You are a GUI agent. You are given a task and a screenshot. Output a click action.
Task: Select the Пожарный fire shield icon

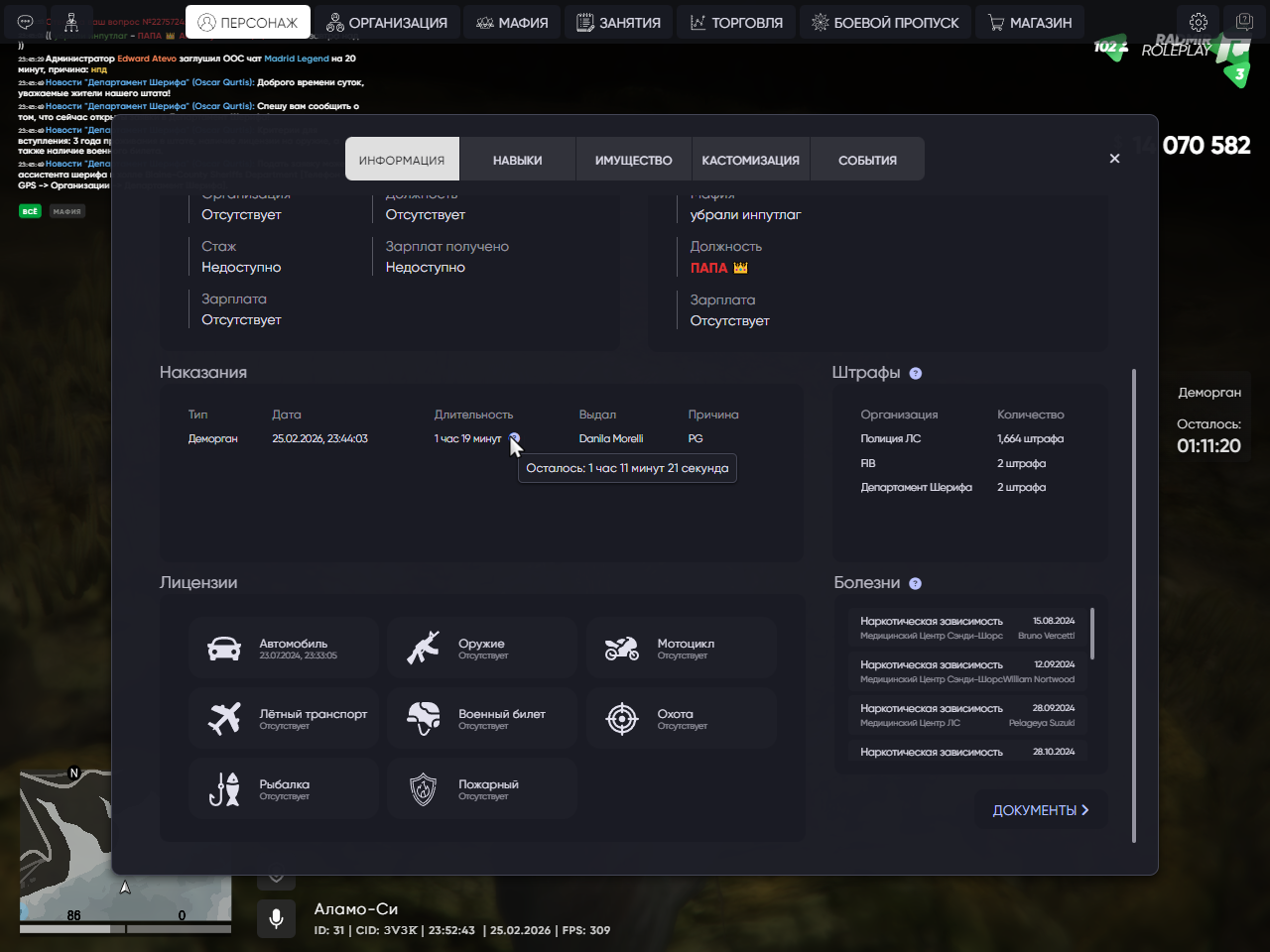pyautogui.click(x=424, y=789)
